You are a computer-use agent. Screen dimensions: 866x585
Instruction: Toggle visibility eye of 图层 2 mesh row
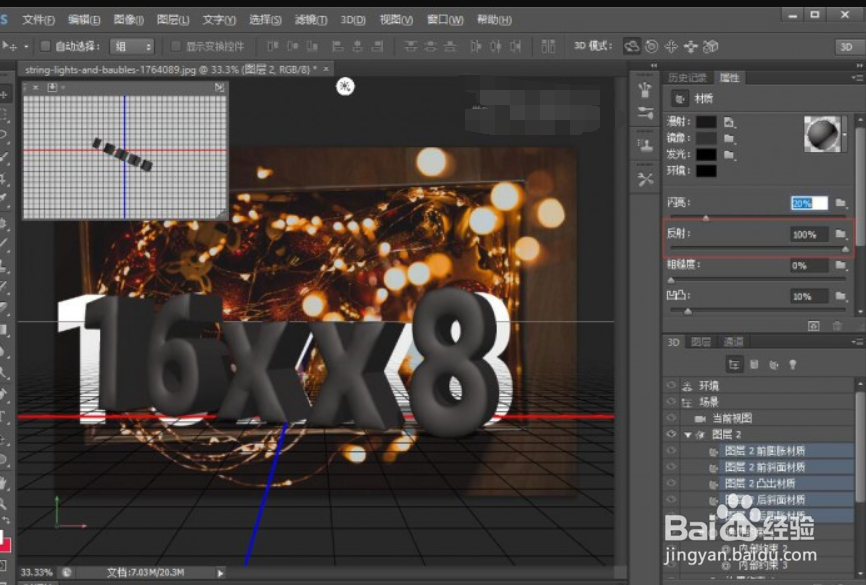(670, 434)
